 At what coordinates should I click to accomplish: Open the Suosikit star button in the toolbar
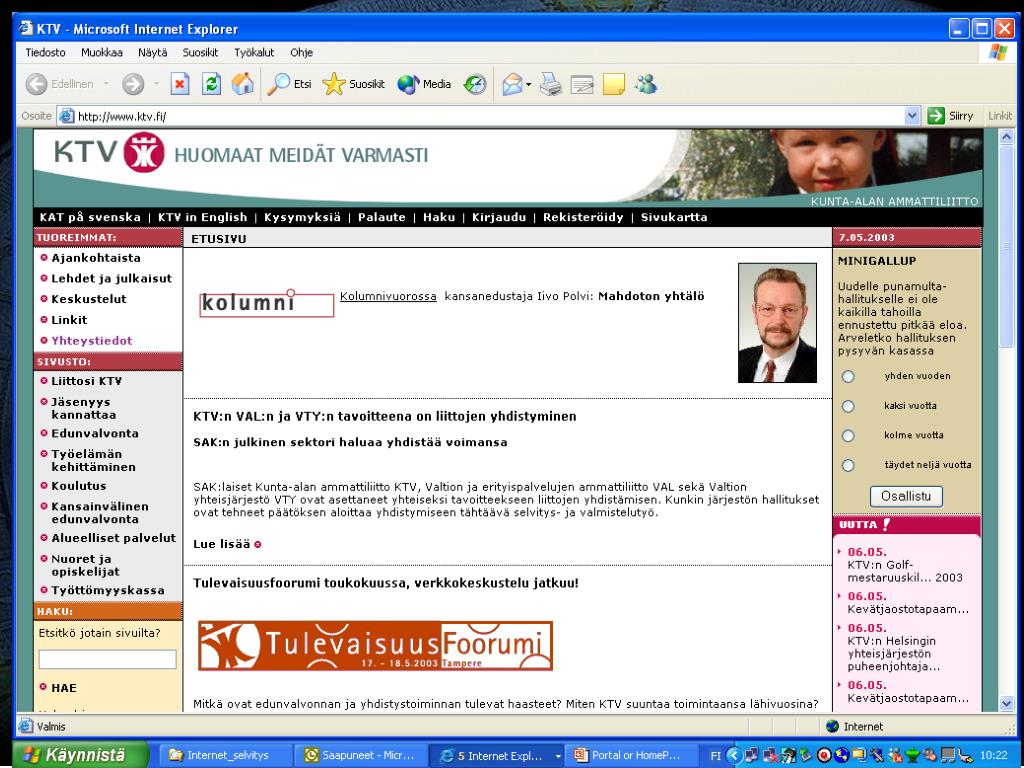pyautogui.click(x=353, y=84)
